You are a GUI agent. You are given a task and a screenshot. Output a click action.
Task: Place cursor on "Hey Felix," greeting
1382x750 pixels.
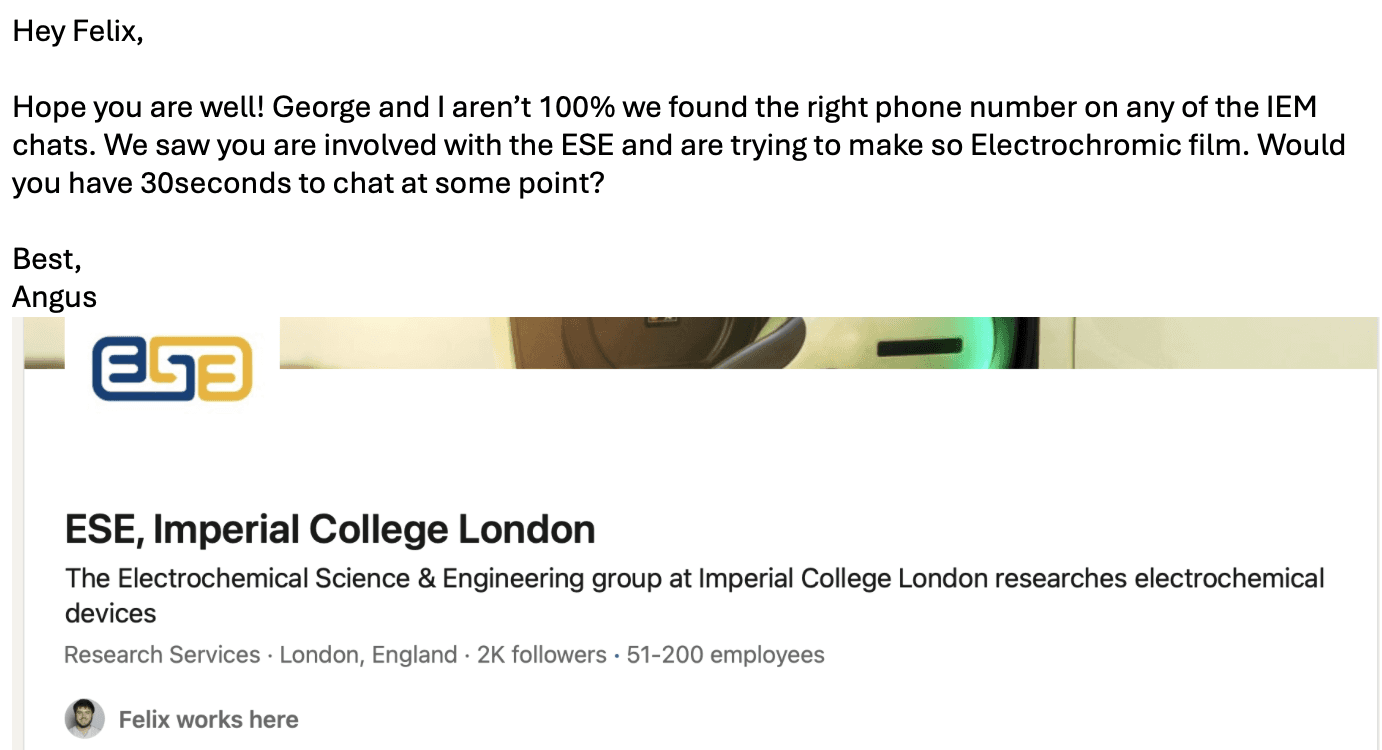78,31
